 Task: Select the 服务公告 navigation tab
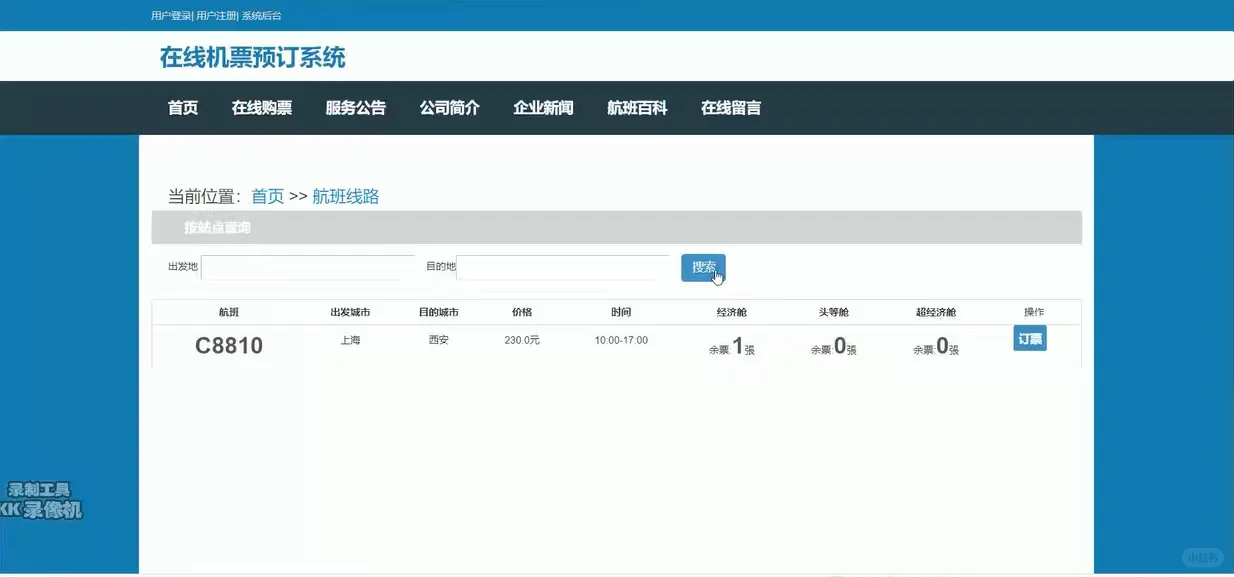click(356, 107)
